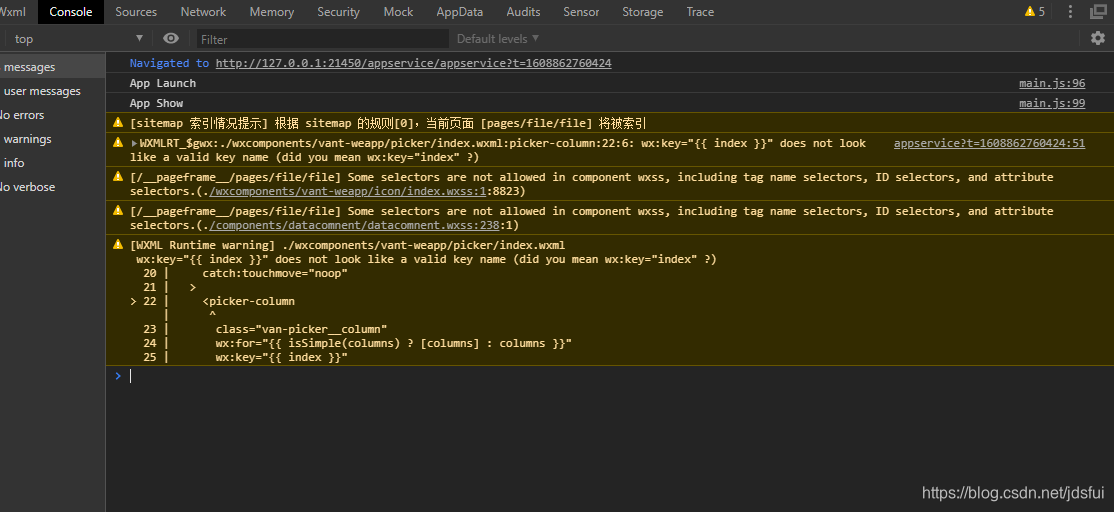Viewport: 1114px width, 512px height.
Task: Open the DevTools three-dot more menu
Action: pos(1071,11)
